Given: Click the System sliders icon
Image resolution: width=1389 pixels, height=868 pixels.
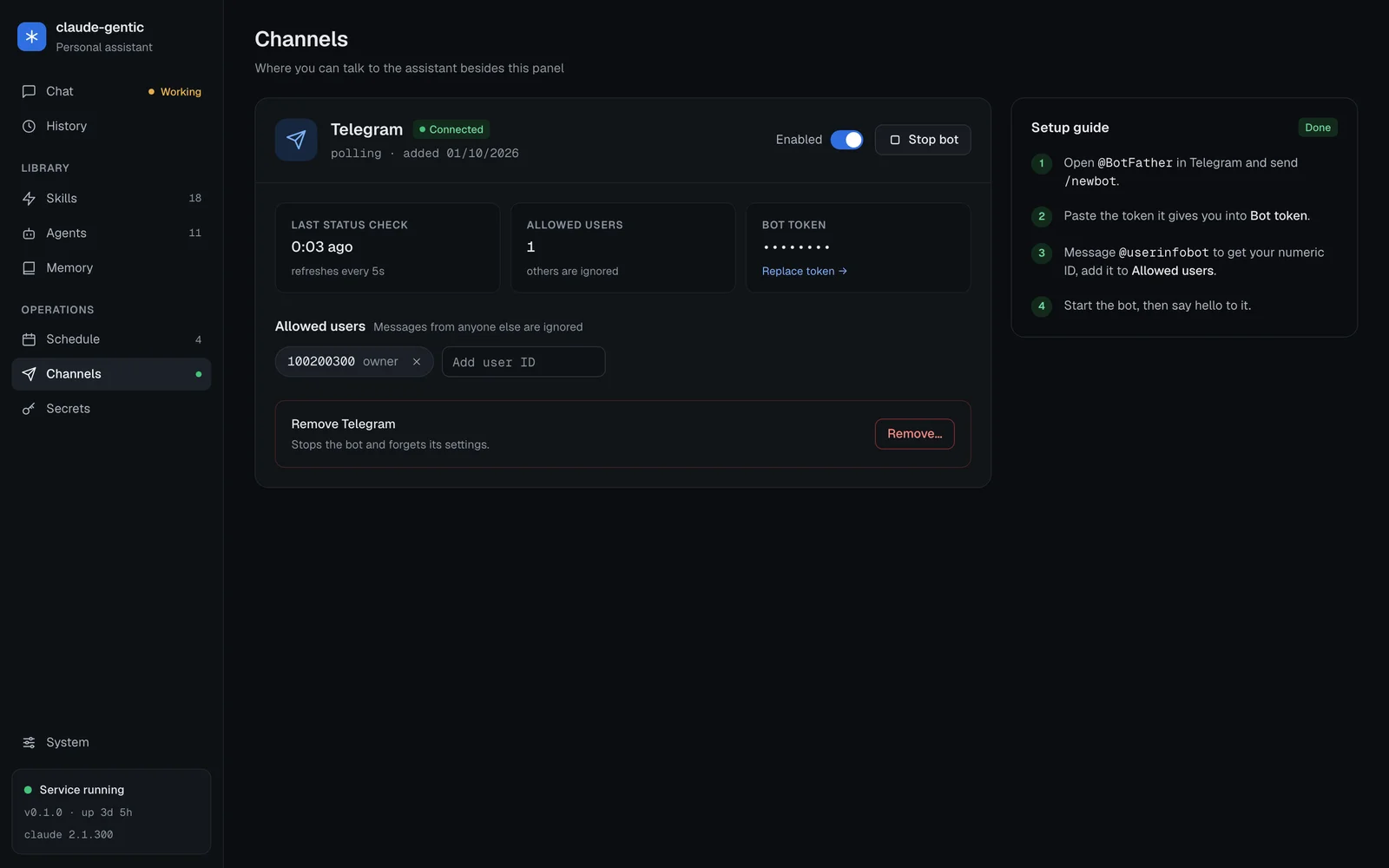Looking at the screenshot, I should click(29, 742).
